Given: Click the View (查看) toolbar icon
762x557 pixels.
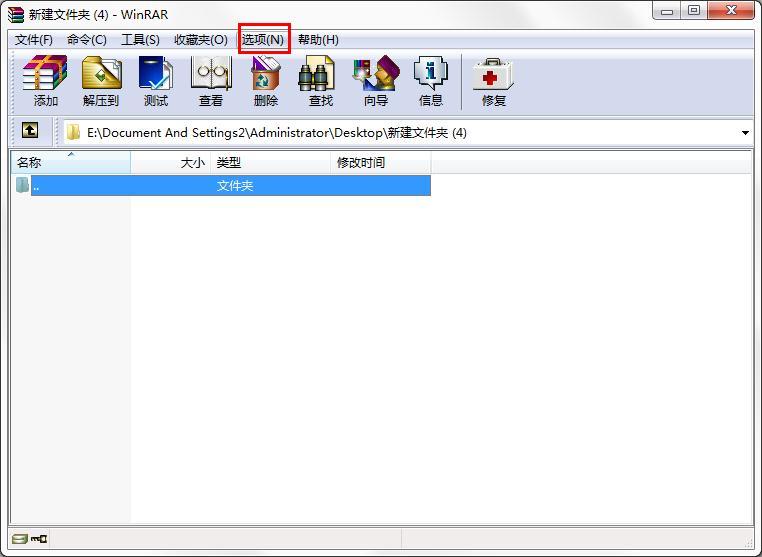Looking at the screenshot, I should click(211, 73).
